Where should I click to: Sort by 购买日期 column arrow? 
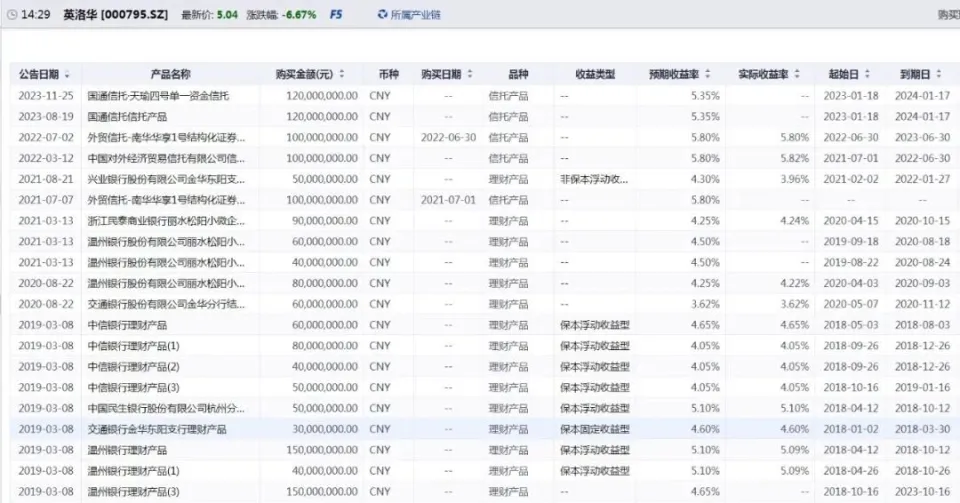point(470,75)
